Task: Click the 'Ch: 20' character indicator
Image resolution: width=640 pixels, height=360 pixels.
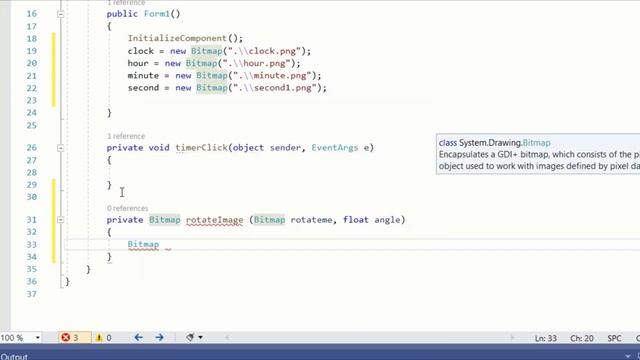Action: coord(582,338)
